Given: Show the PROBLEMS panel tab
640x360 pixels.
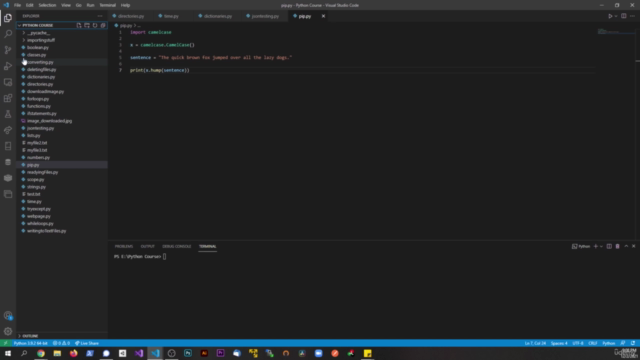Looking at the screenshot, I should 124,246.
